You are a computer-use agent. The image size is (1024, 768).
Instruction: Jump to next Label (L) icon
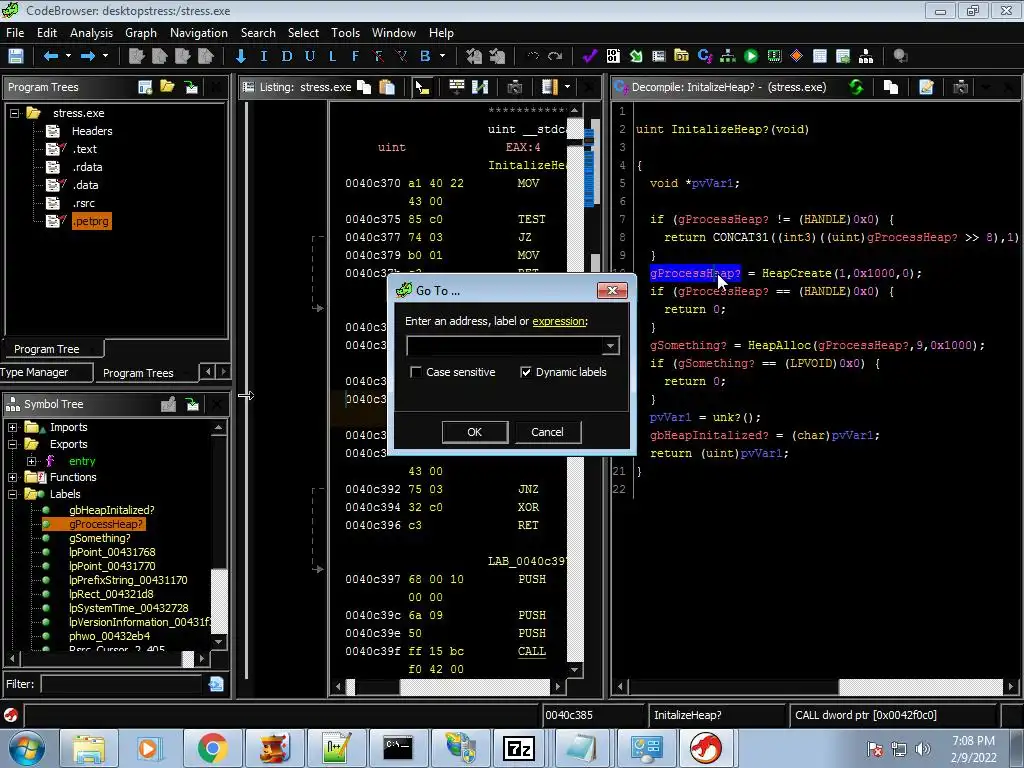pos(332,56)
